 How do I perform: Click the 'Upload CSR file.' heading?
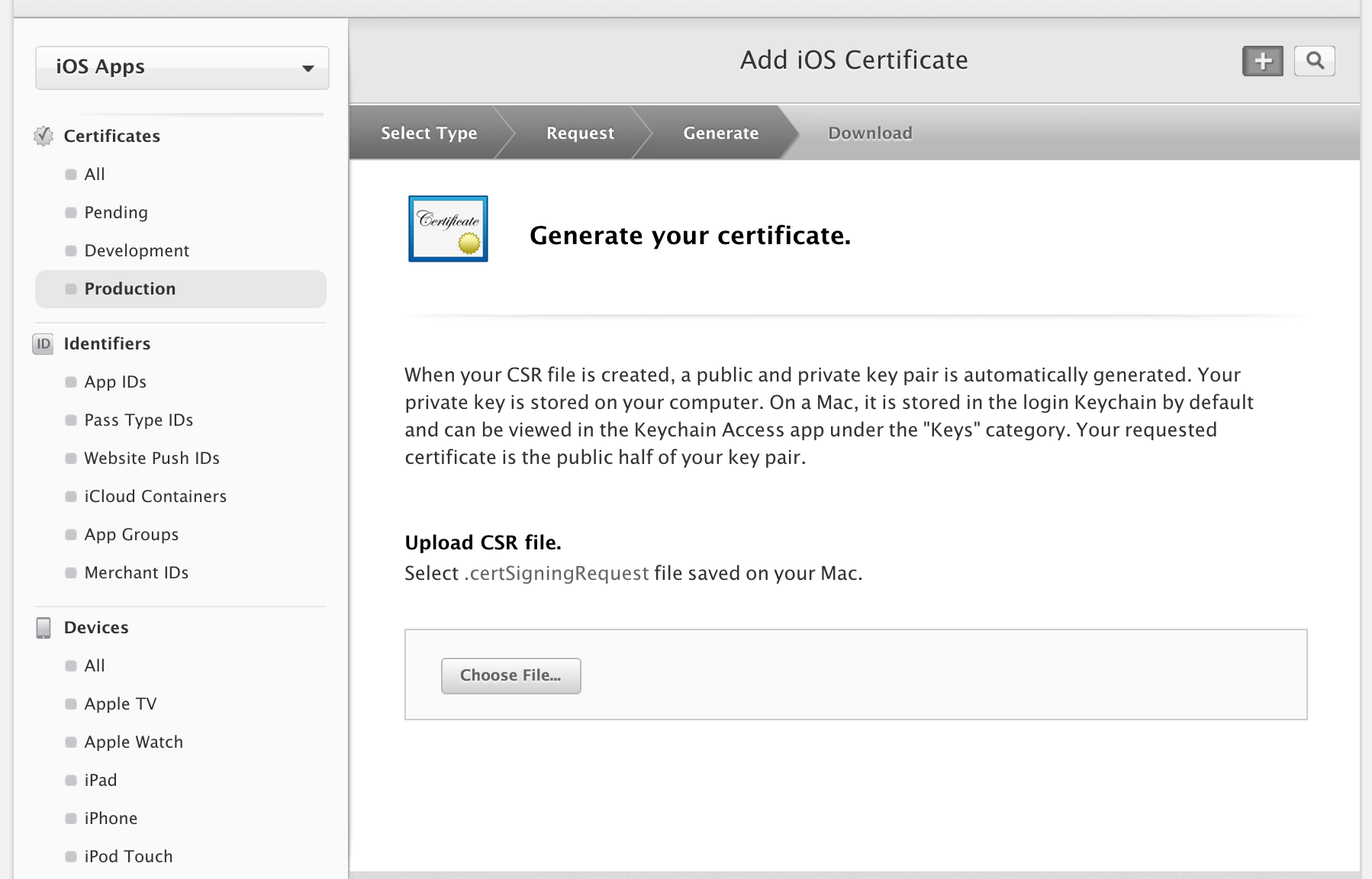pyautogui.click(x=483, y=543)
